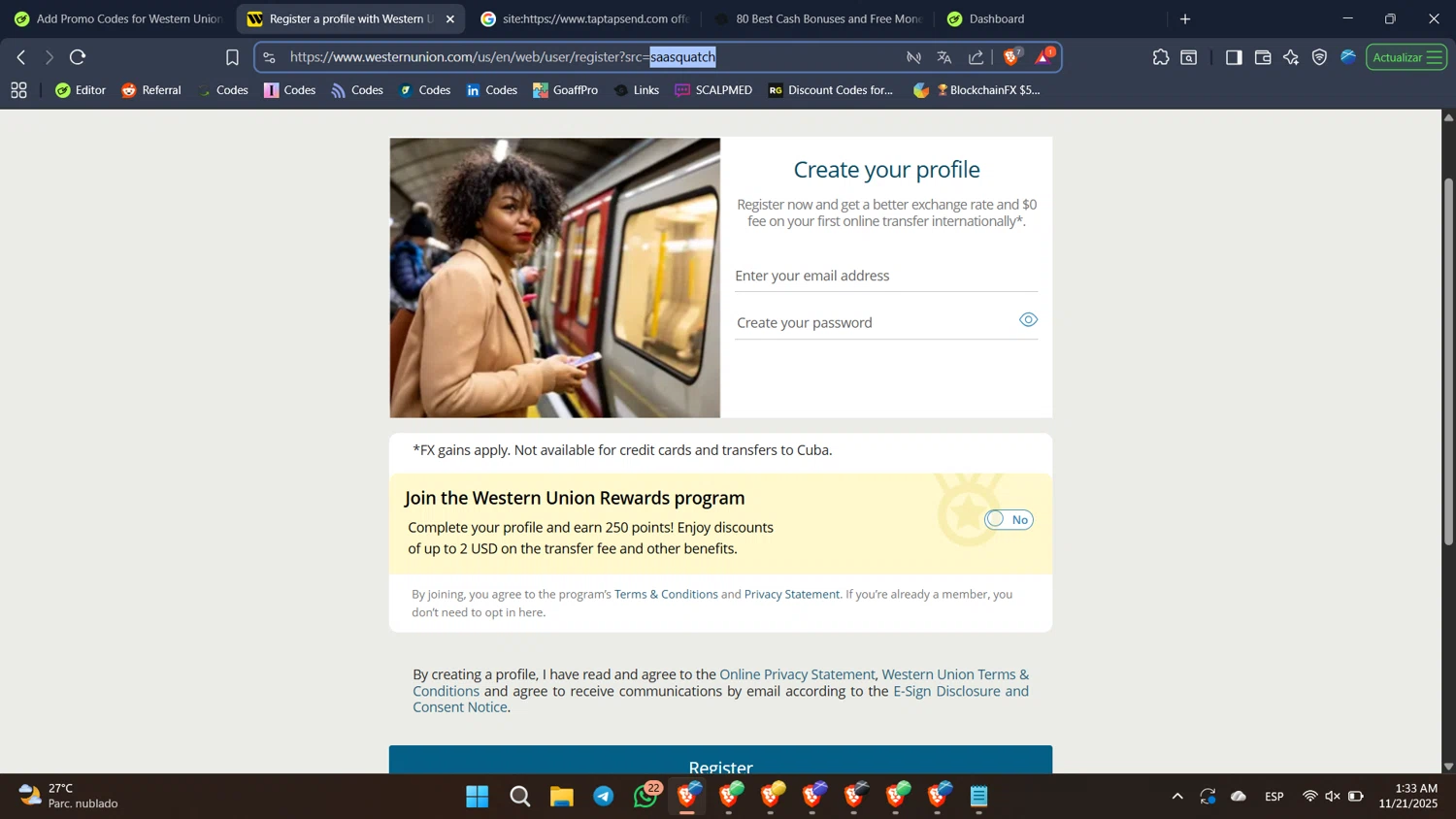Open Telegram from the taskbar
The width and height of the screenshot is (1456, 819).
(x=604, y=797)
